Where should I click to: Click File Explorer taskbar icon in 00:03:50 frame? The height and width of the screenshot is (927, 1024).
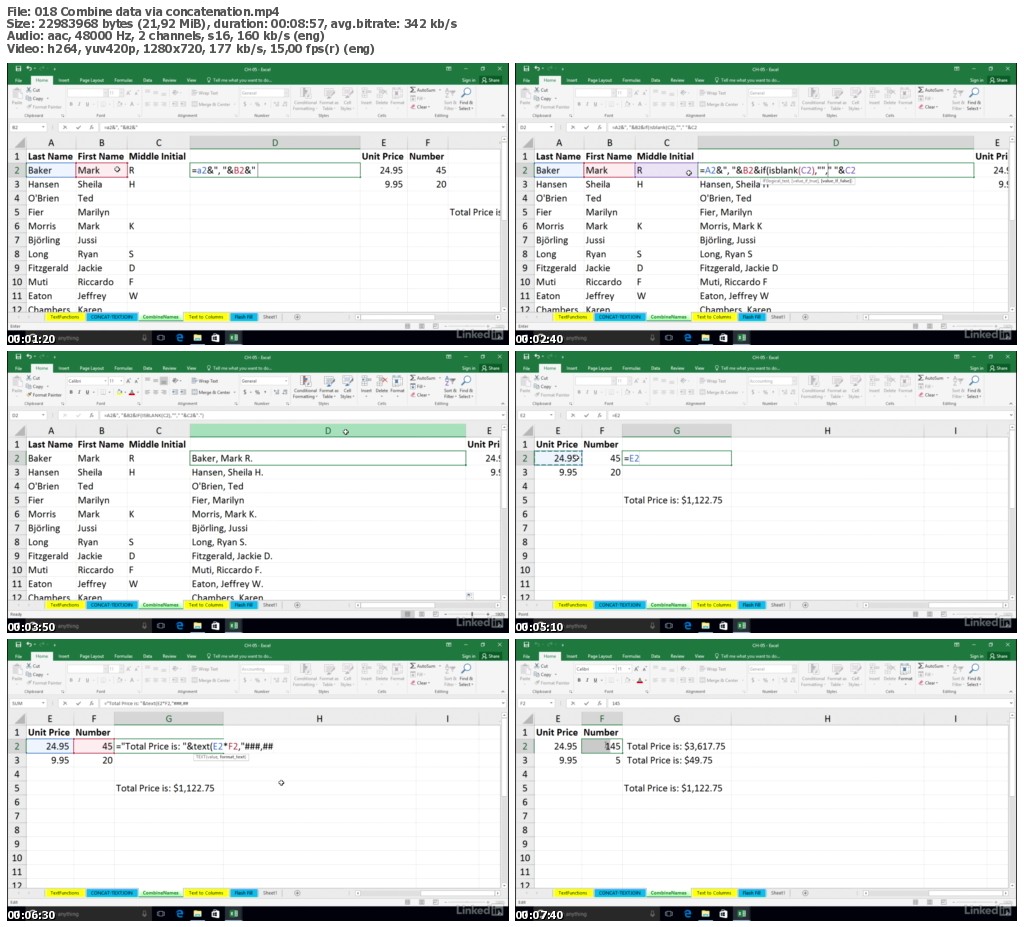pyautogui.click(x=197, y=625)
